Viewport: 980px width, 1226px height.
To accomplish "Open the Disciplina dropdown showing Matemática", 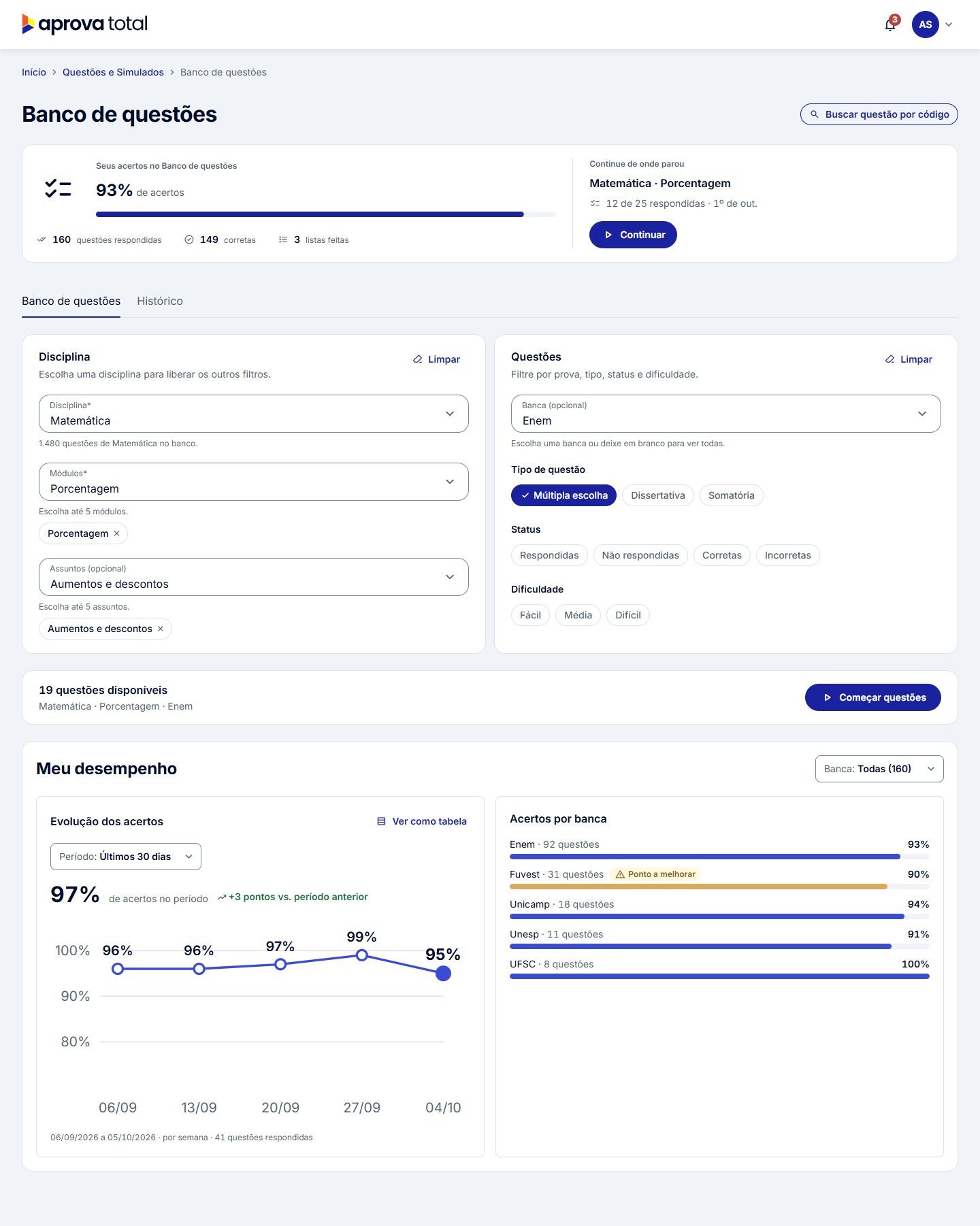I will (x=254, y=414).
